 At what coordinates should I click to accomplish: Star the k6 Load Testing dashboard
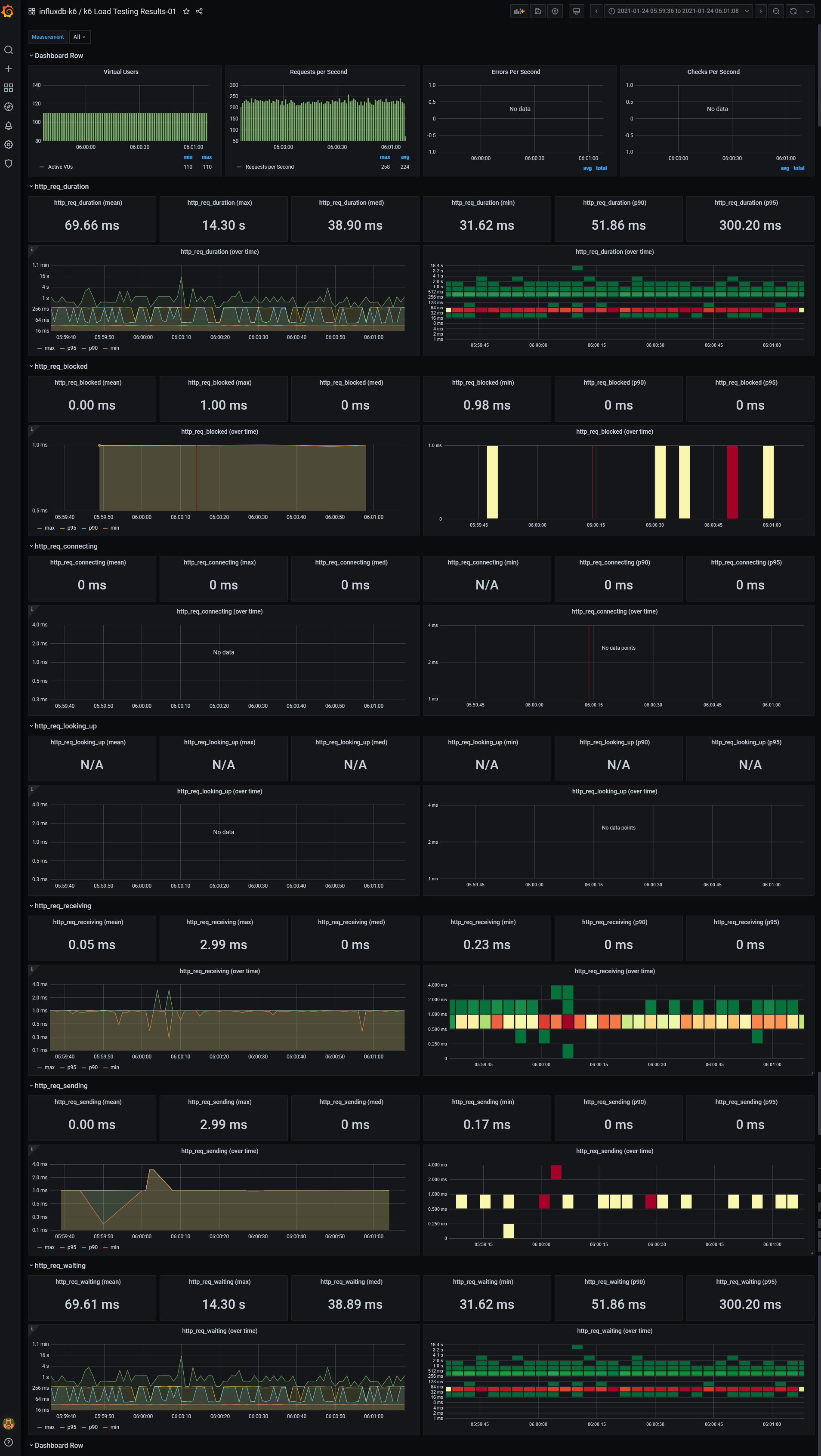point(186,11)
